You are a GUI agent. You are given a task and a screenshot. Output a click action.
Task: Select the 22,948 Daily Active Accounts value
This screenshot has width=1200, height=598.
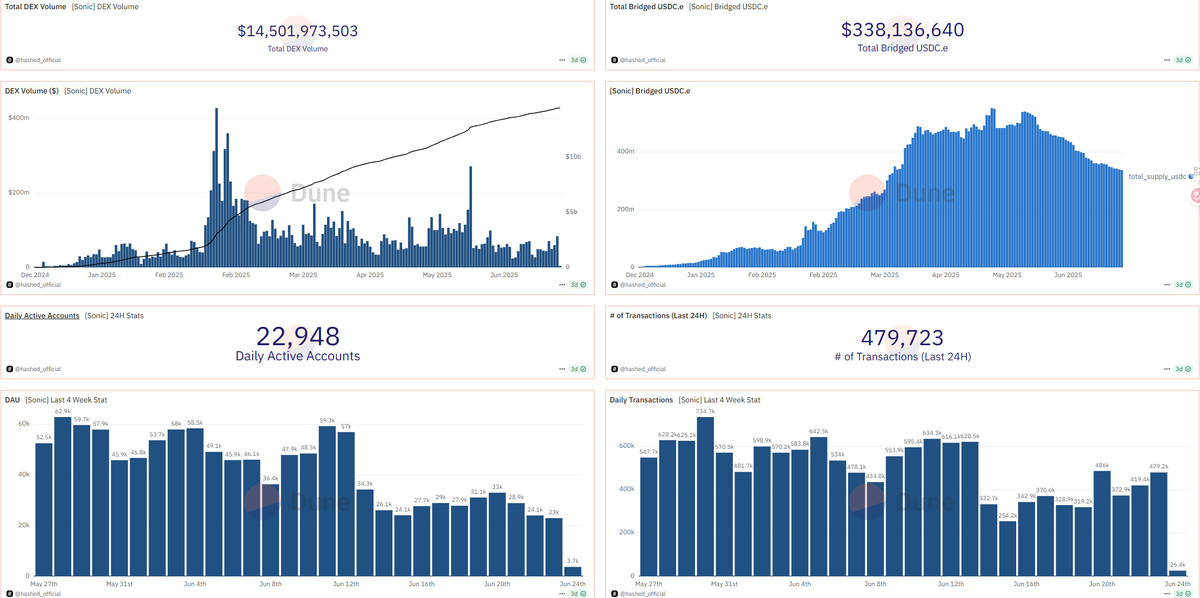pyautogui.click(x=298, y=336)
